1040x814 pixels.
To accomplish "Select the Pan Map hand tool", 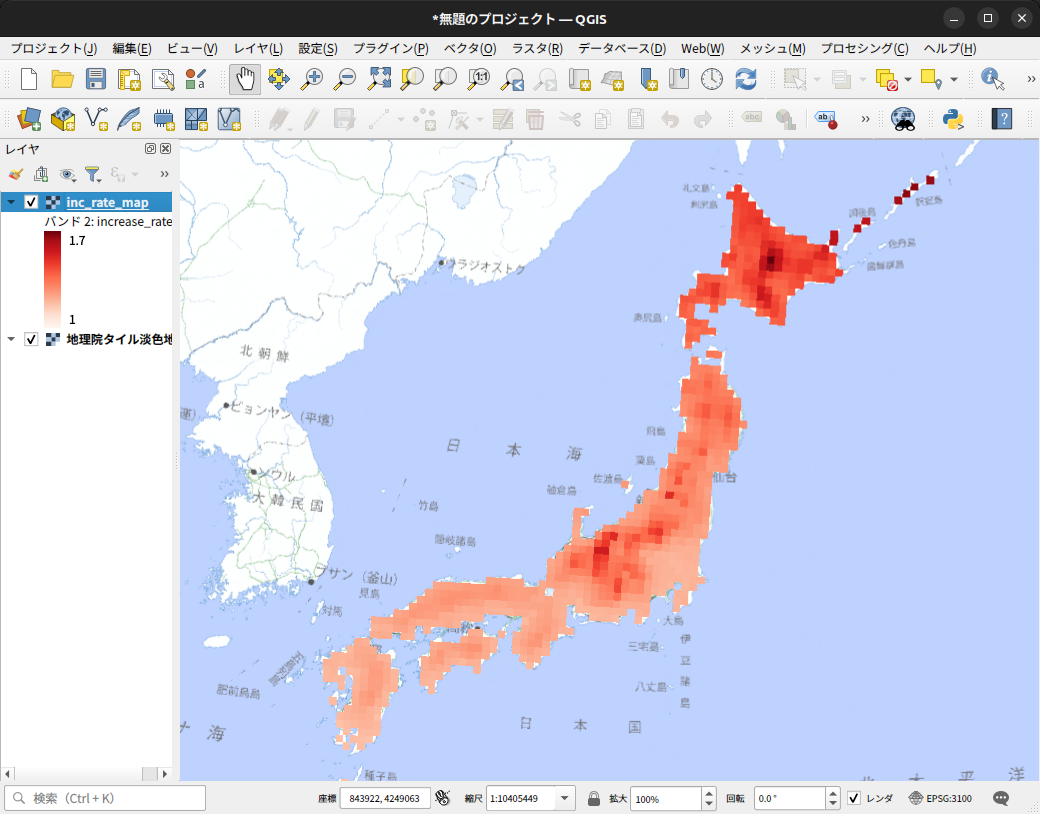I will coord(245,80).
